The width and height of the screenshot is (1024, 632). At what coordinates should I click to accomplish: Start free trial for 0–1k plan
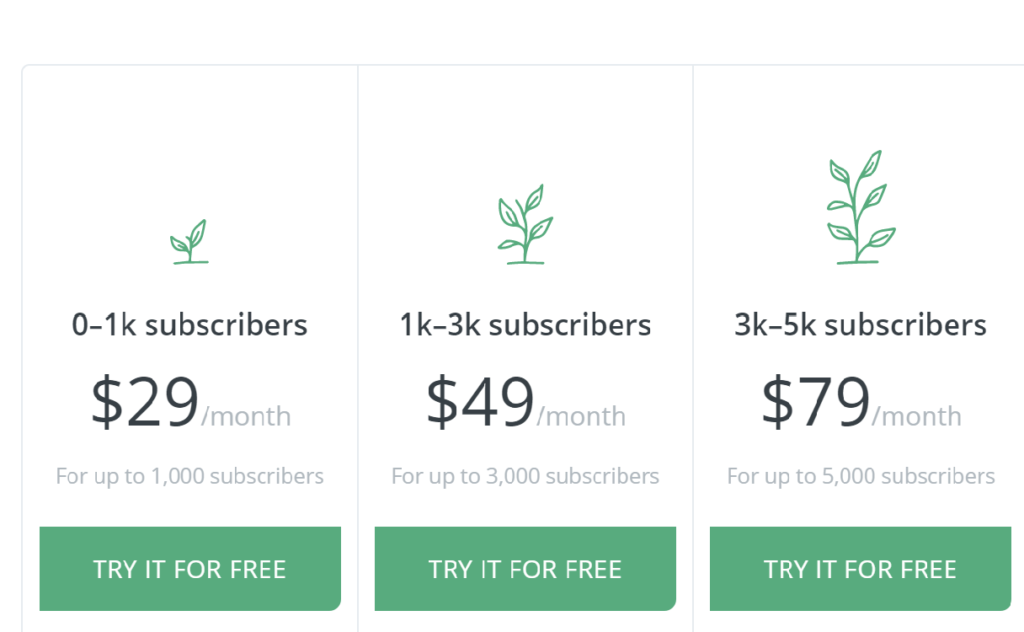coord(190,569)
